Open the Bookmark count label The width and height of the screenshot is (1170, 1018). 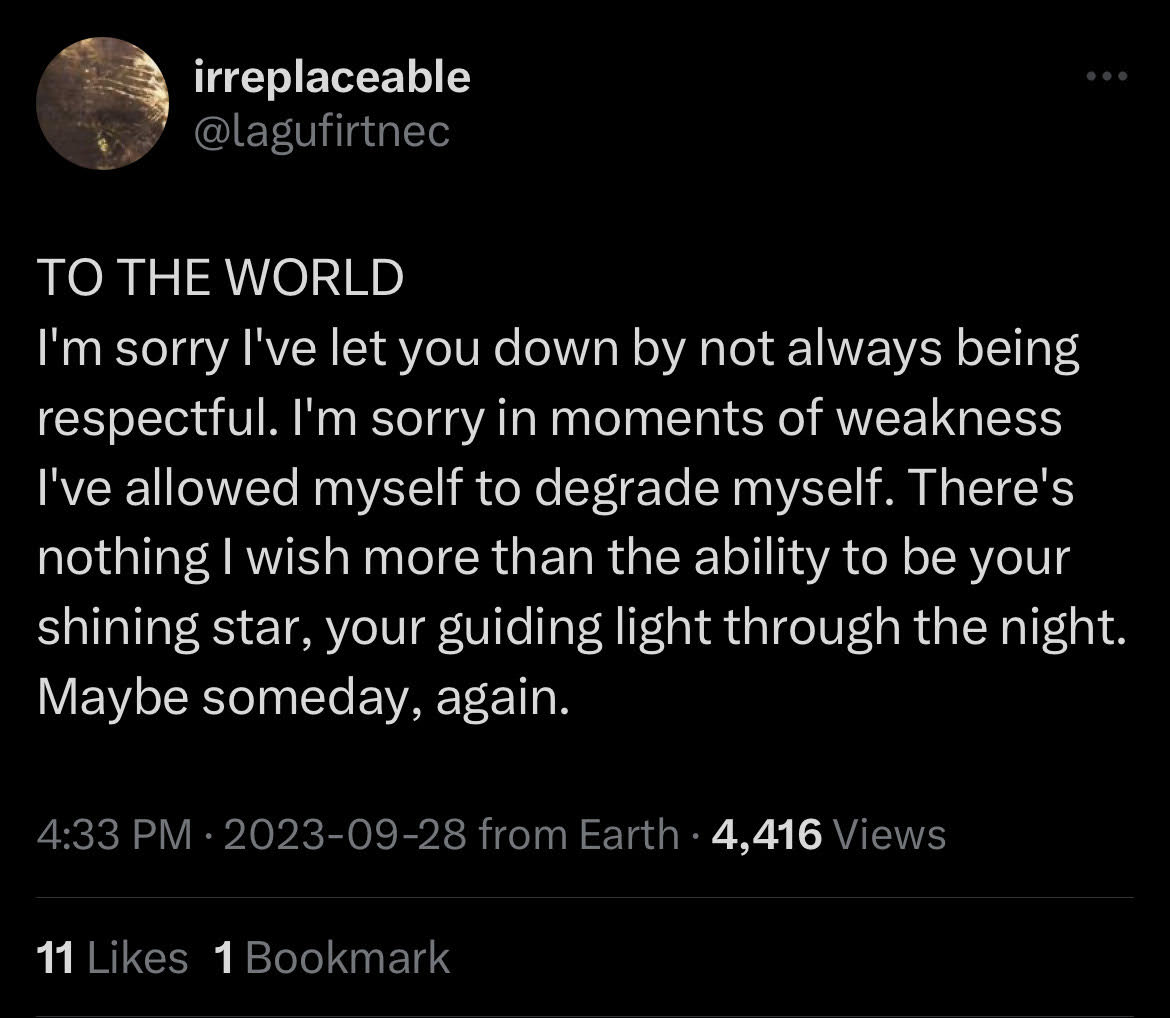coord(348,958)
